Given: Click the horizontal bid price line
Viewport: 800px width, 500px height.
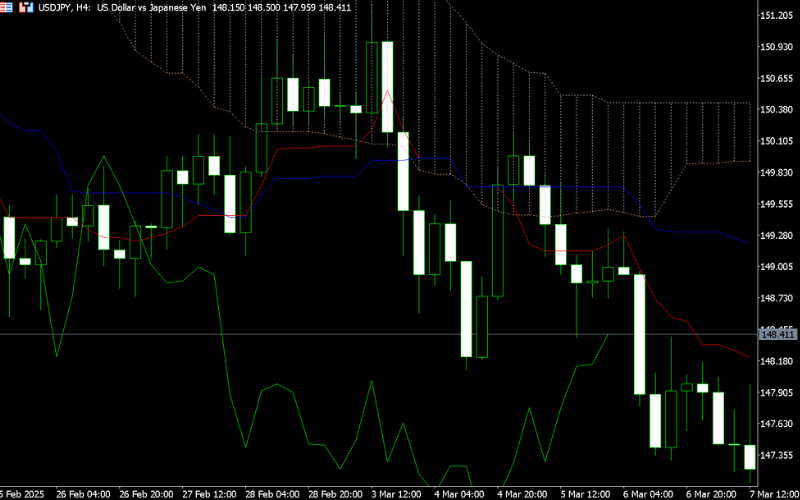Looking at the screenshot, I should pyautogui.click(x=300, y=334).
